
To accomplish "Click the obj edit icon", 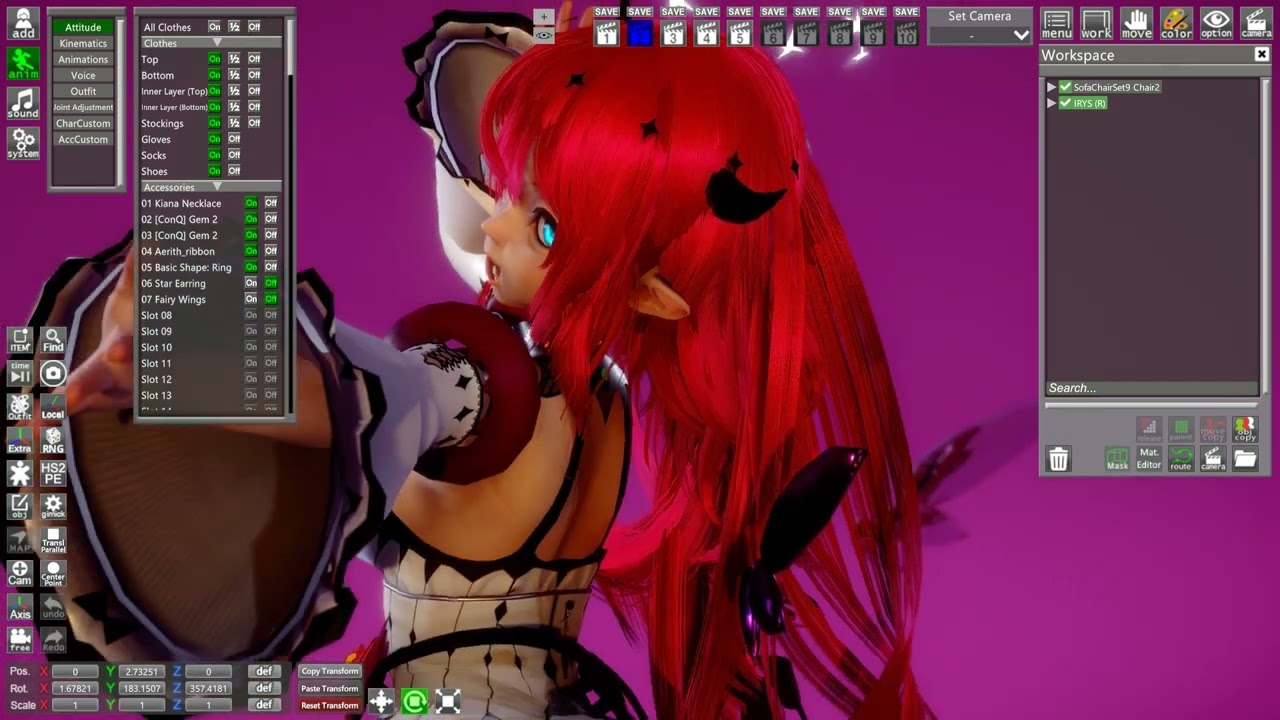I will pyautogui.click(x=20, y=506).
